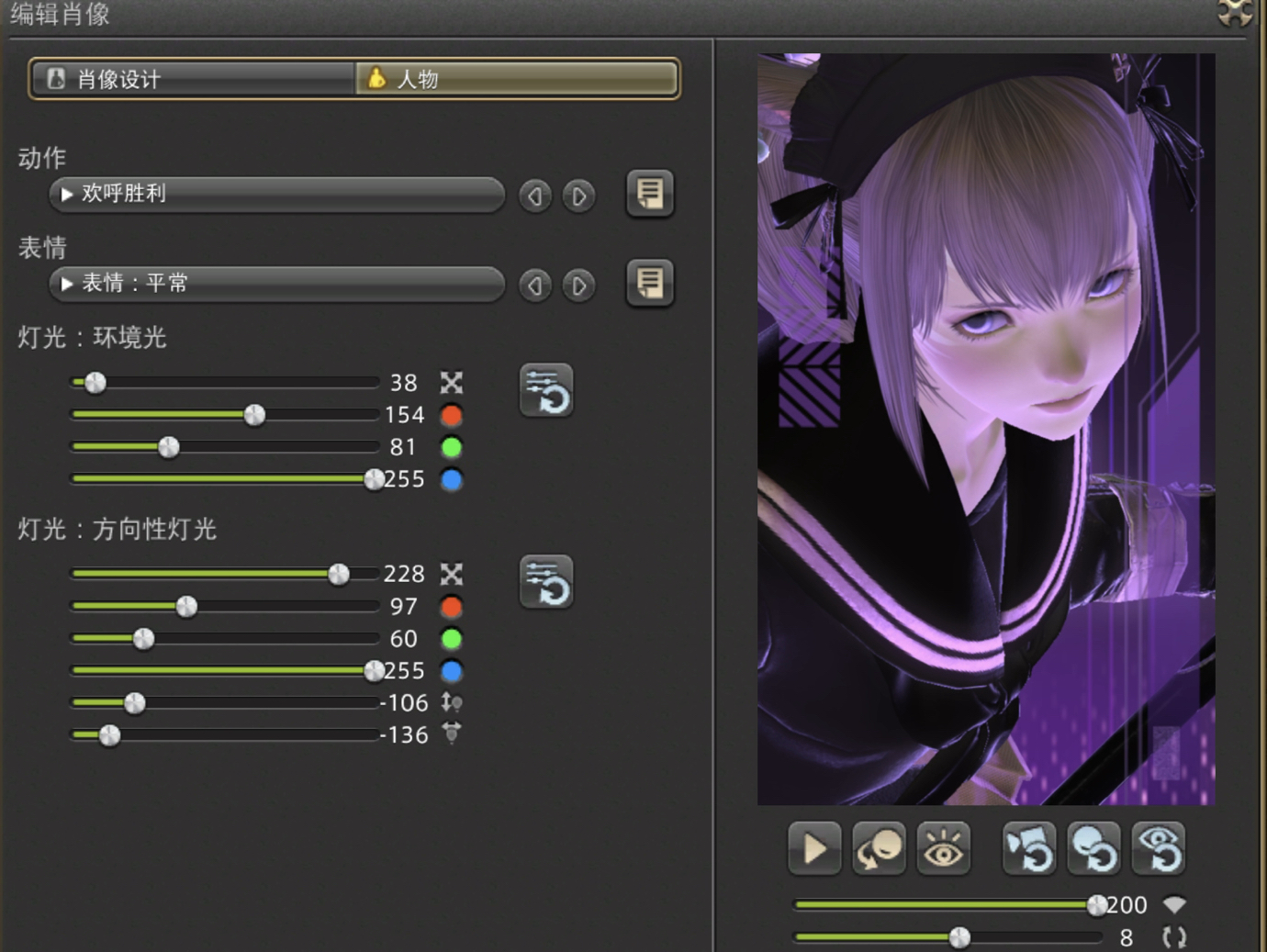Open the 欢呼胜利 action dropdown

tap(276, 194)
